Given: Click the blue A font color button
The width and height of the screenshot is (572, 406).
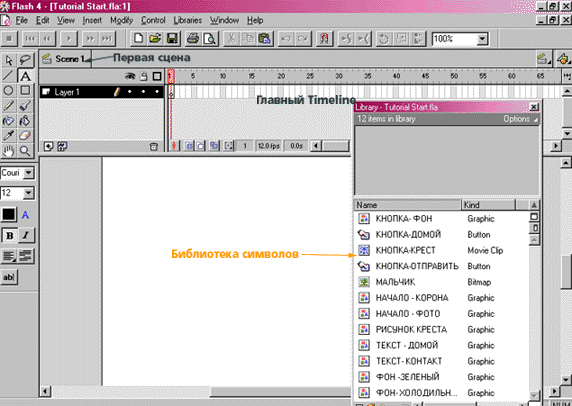Looking at the screenshot, I should [25, 215].
